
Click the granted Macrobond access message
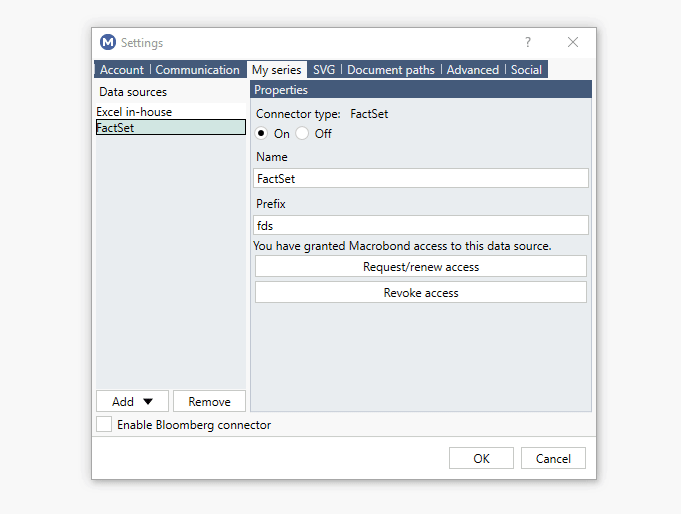pyautogui.click(x=402, y=246)
